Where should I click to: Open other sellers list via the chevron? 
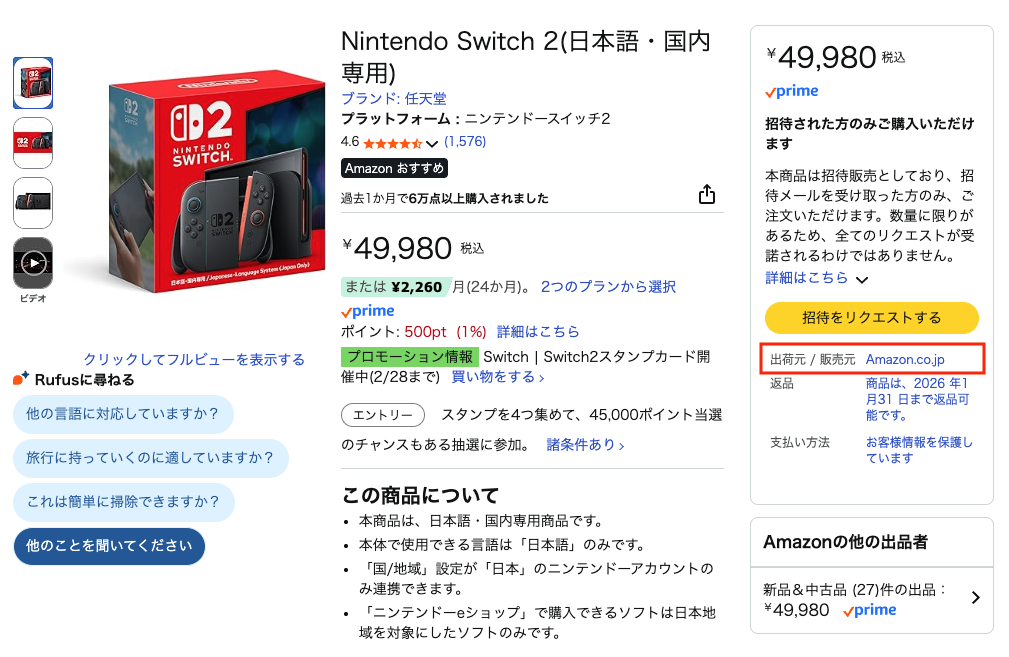pos(974,597)
